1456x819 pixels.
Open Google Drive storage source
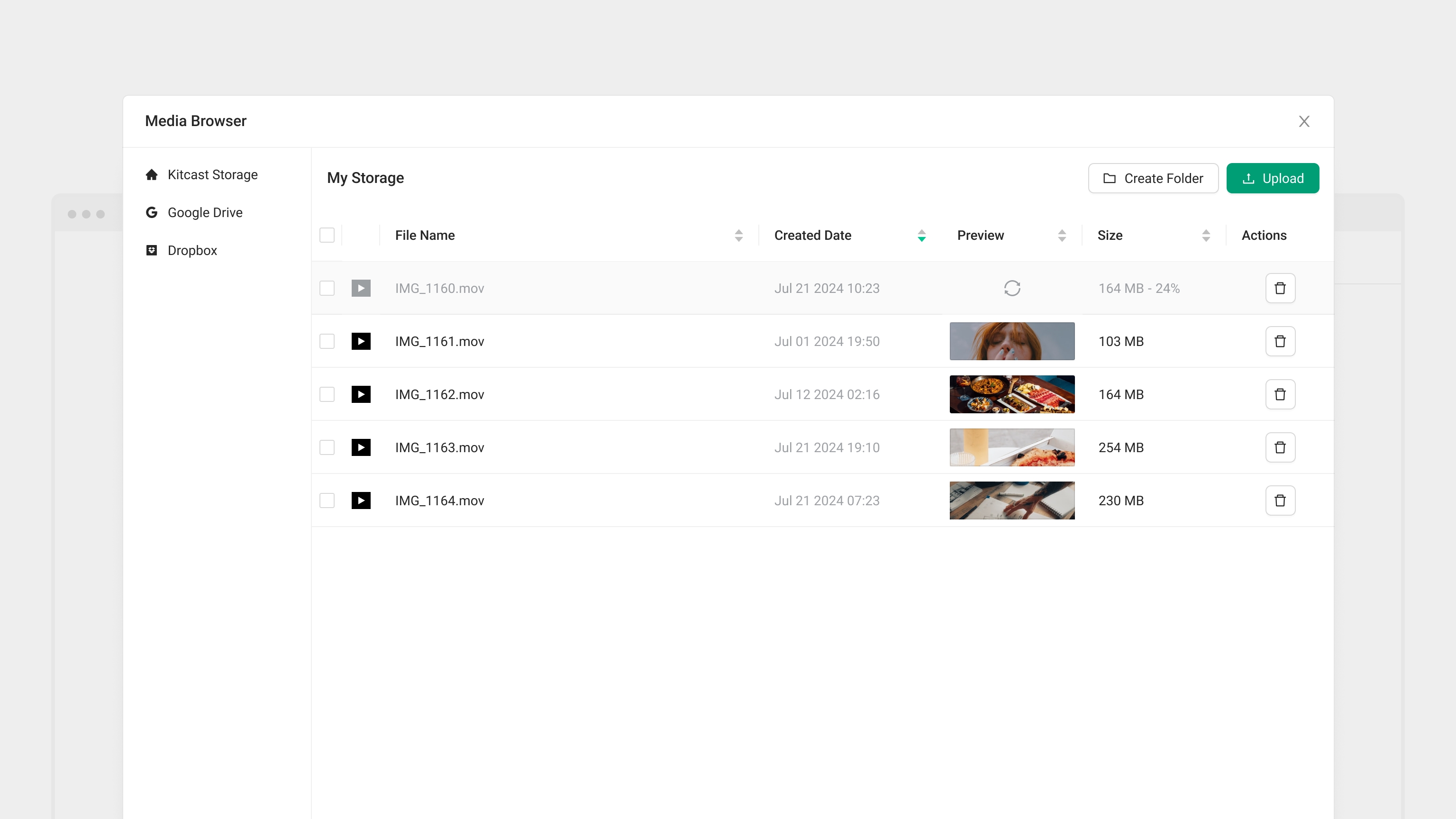click(x=205, y=212)
